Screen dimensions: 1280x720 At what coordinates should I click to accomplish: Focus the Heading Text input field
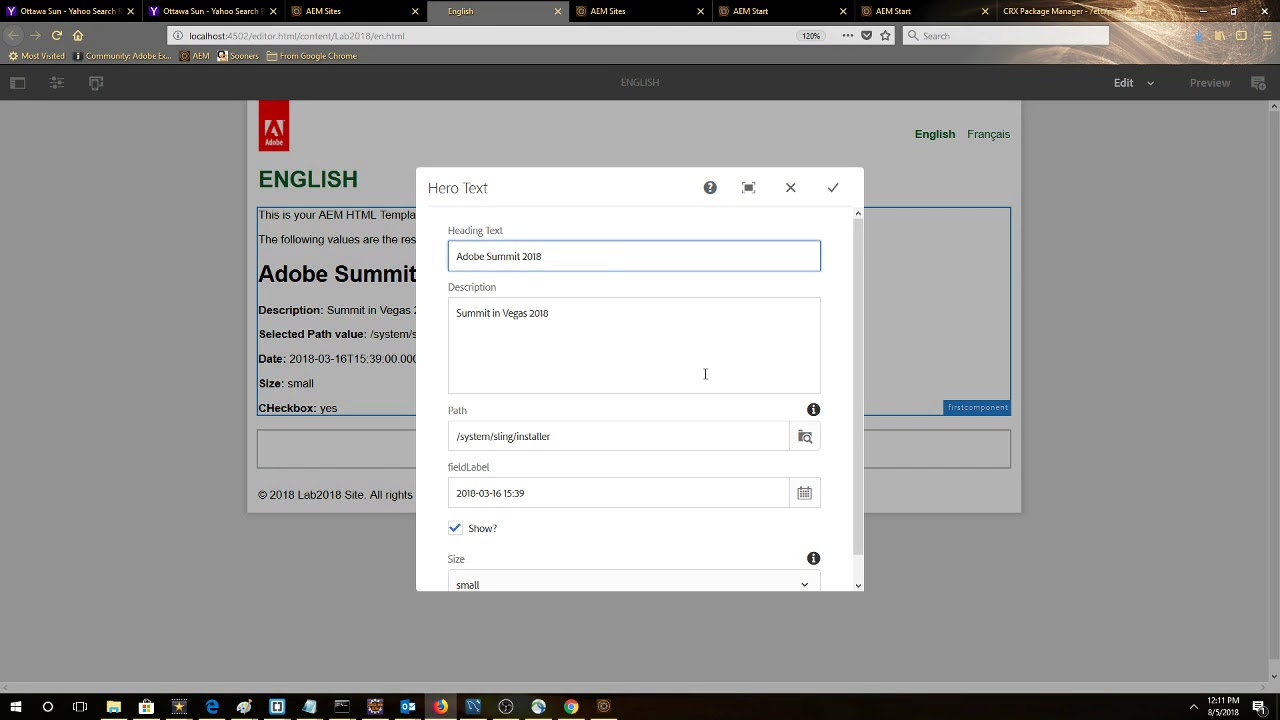(634, 256)
